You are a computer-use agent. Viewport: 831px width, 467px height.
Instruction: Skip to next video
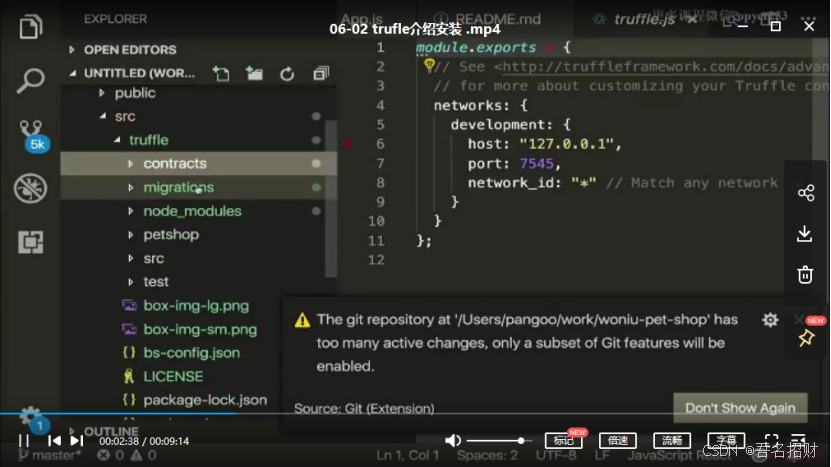point(77,440)
